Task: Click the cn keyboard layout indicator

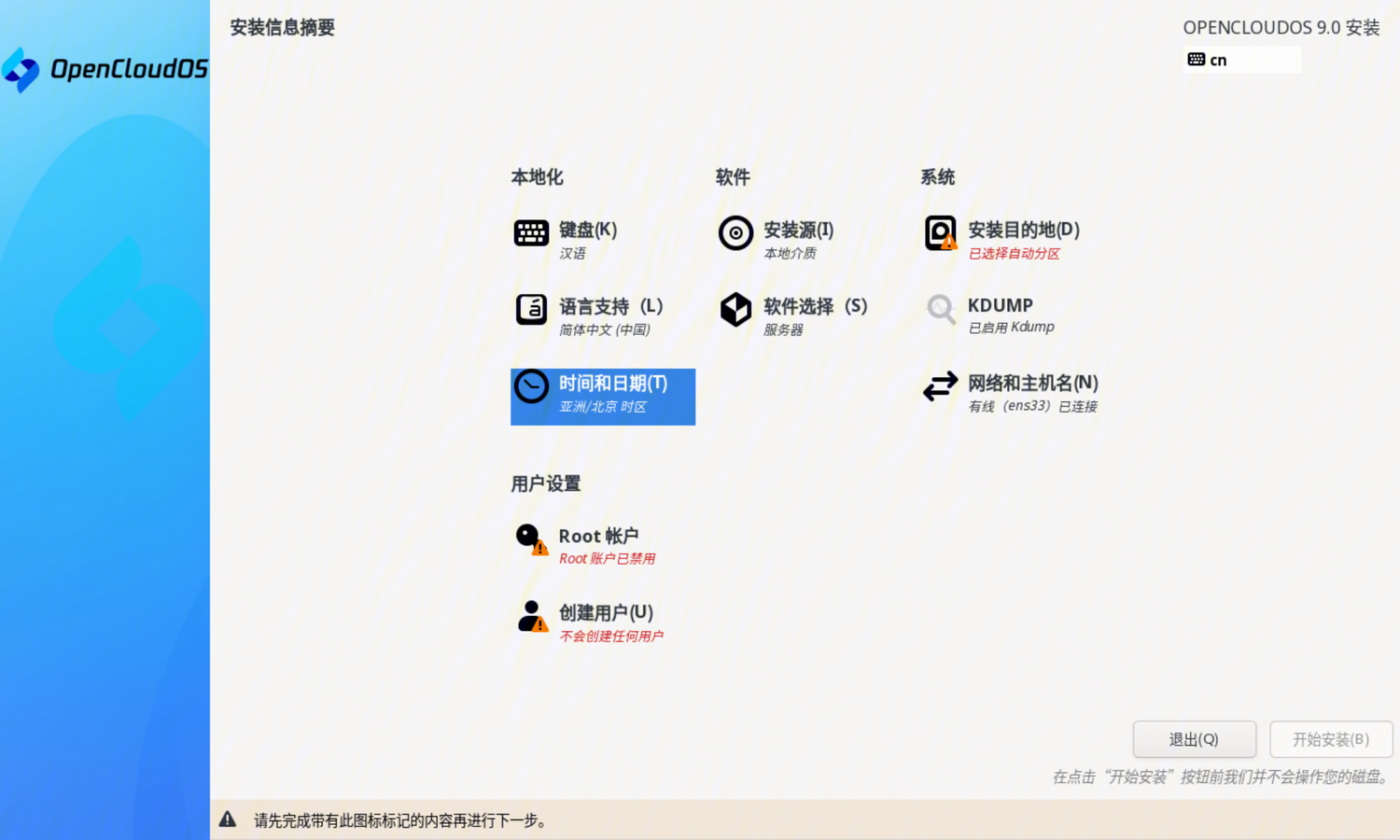Action: (x=1242, y=59)
